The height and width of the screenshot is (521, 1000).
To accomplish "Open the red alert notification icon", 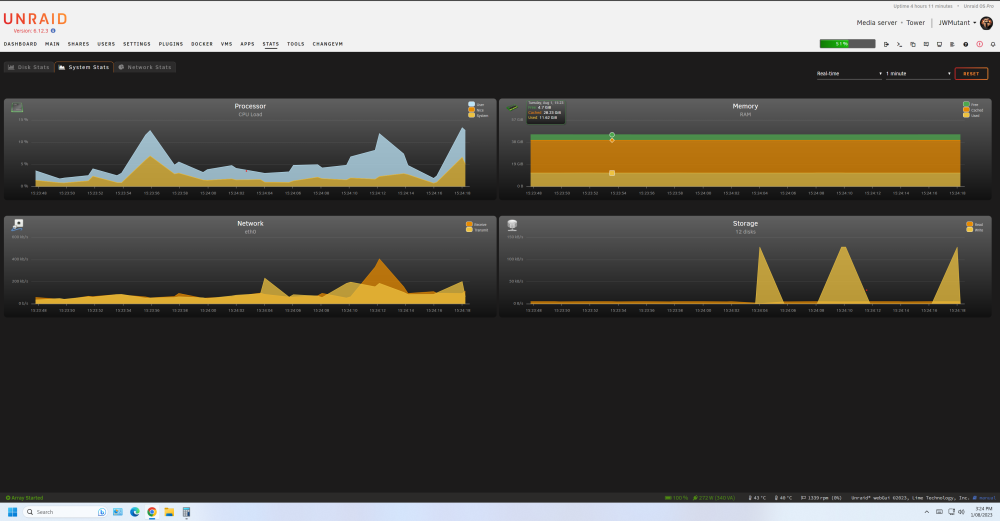I will [x=980, y=44].
